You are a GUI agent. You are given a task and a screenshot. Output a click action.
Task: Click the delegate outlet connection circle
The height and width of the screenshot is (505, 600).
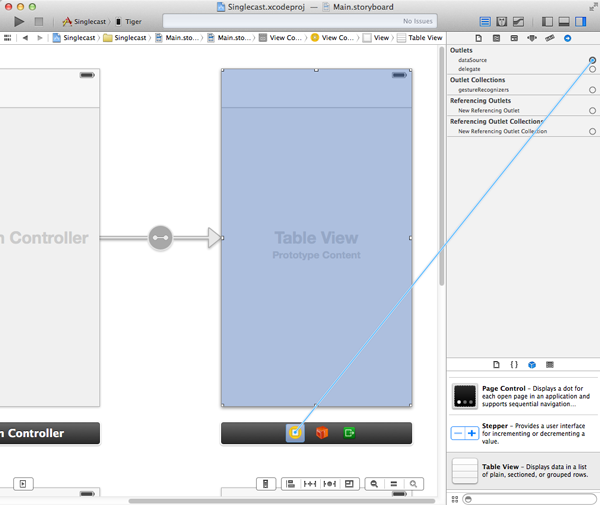click(x=592, y=69)
